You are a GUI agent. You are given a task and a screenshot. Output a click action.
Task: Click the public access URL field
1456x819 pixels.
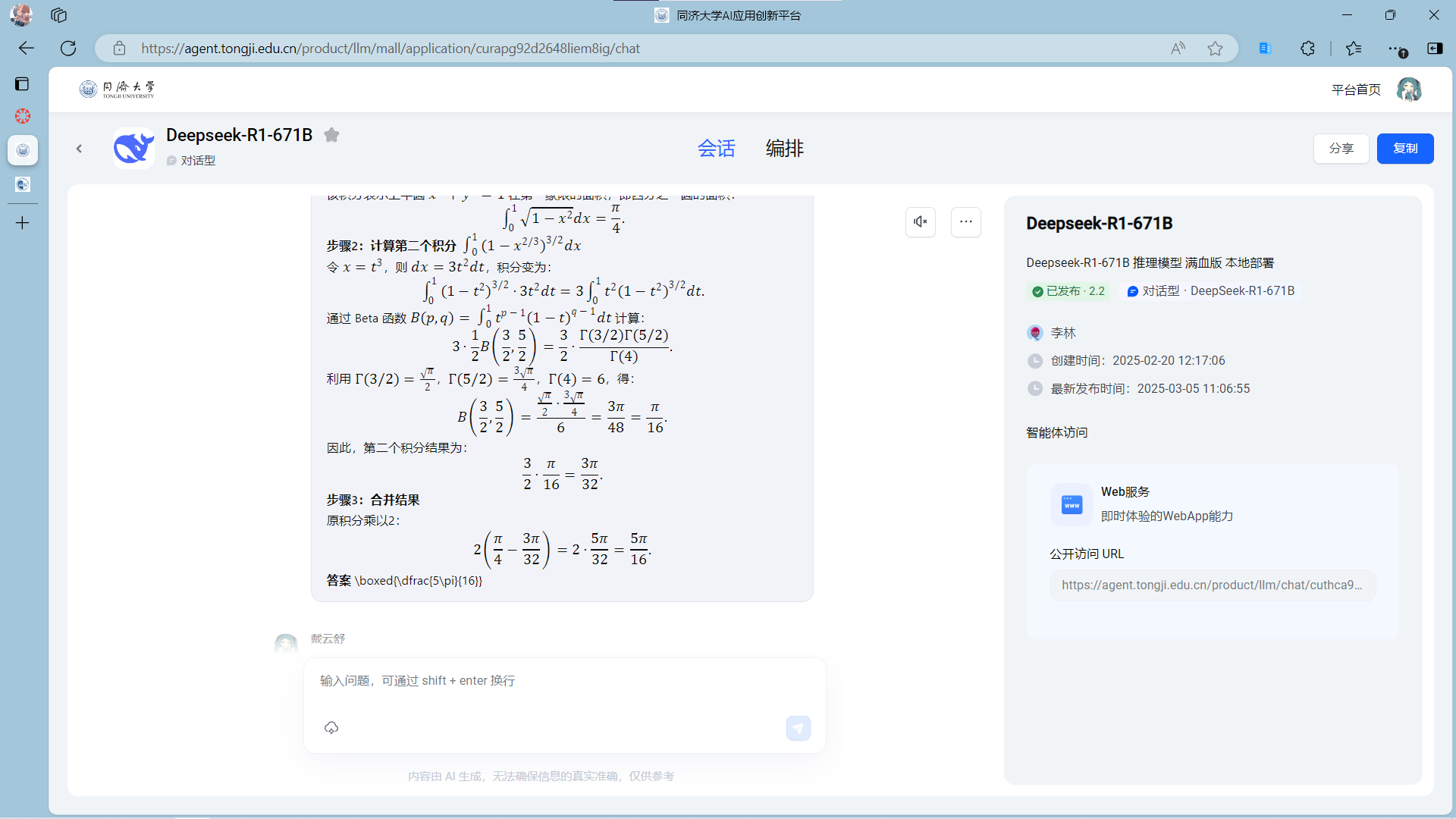[x=1212, y=585]
